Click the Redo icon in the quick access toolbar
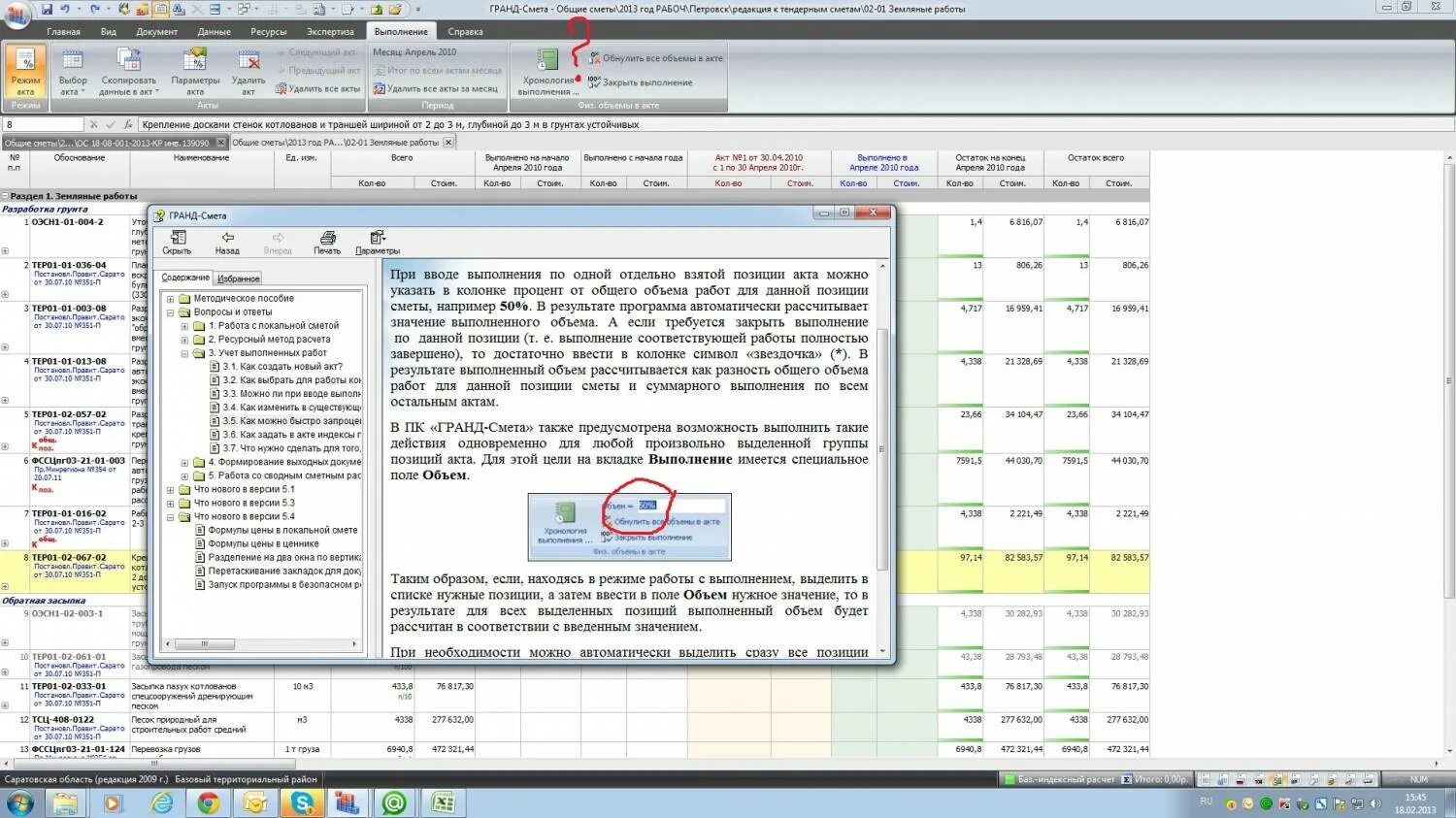The image size is (1456, 818). [94, 9]
